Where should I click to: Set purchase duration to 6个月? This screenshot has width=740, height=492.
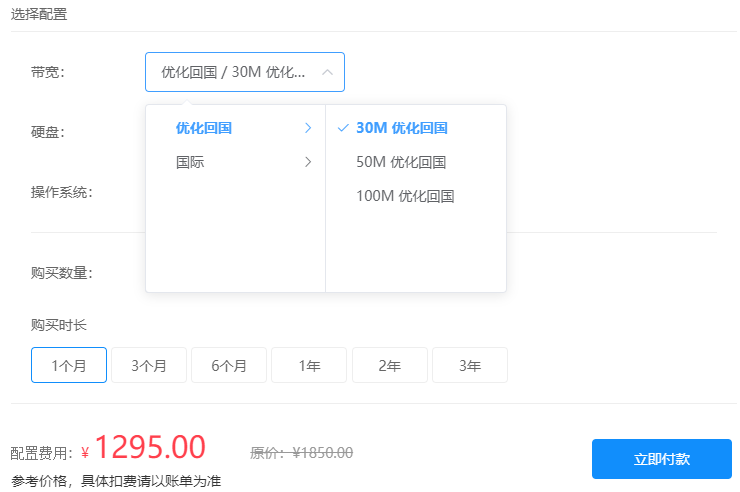pyautogui.click(x=229, y=365)
